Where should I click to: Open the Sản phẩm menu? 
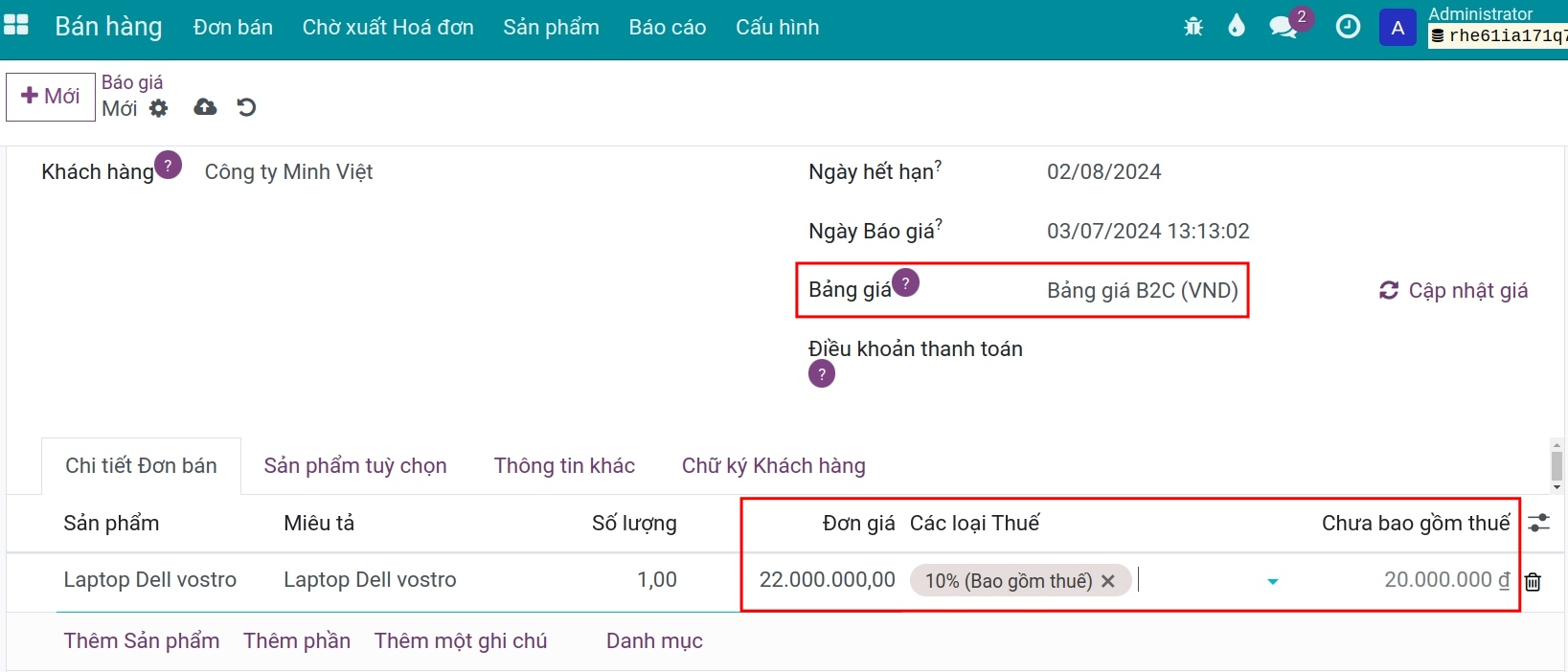pos(551,27)
